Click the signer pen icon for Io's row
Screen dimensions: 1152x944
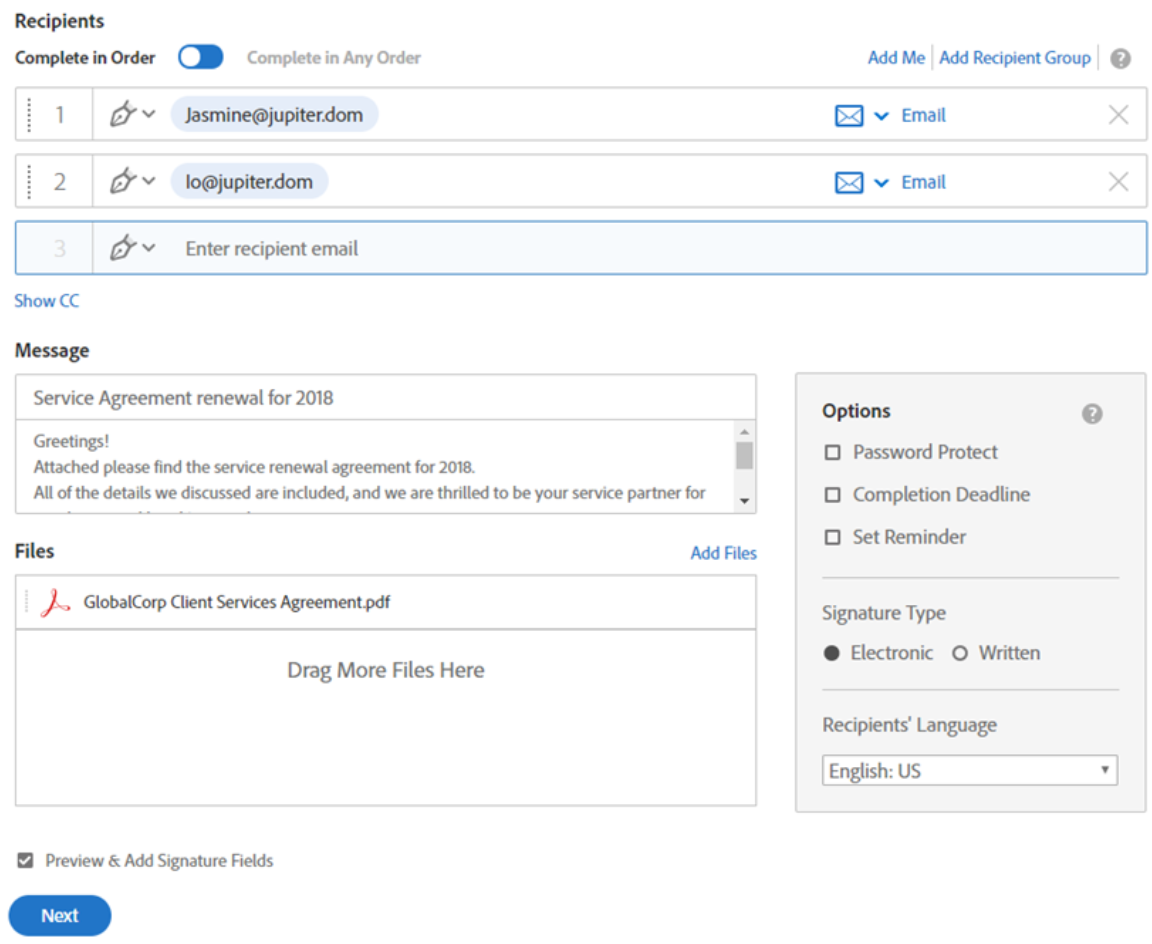point(123,182)
